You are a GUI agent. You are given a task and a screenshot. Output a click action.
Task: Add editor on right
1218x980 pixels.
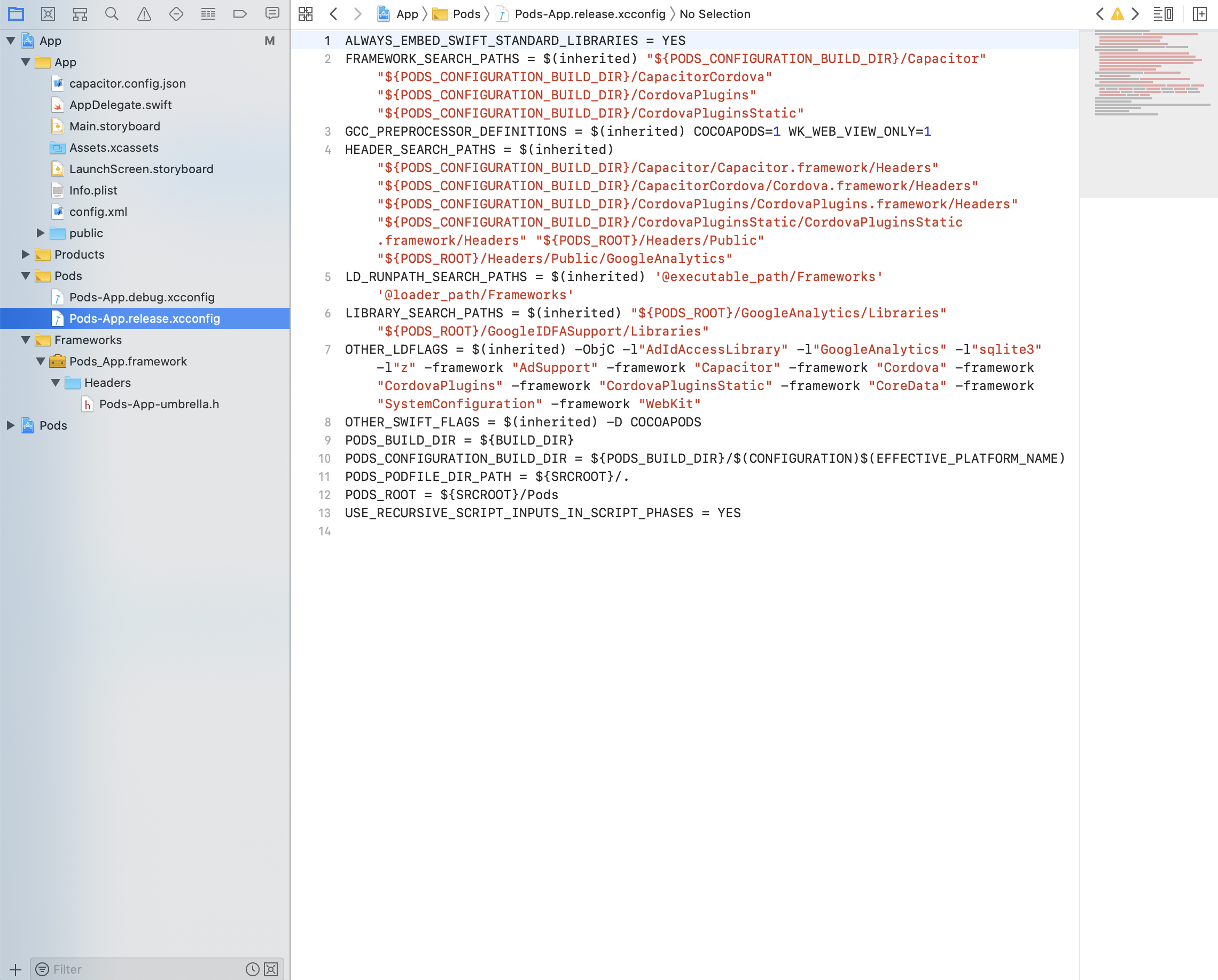[1200, 14]
